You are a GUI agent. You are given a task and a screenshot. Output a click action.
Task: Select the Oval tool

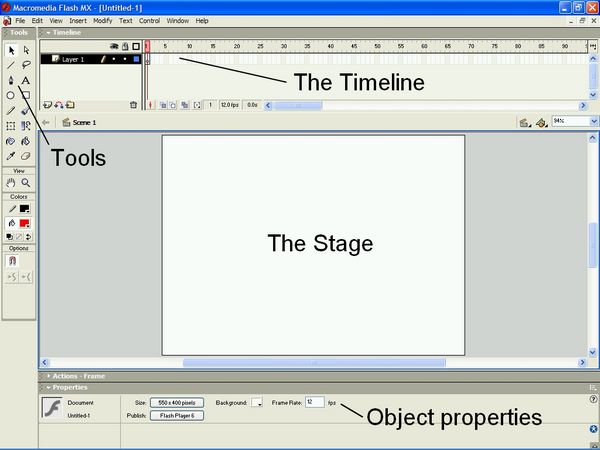(11, 95)
